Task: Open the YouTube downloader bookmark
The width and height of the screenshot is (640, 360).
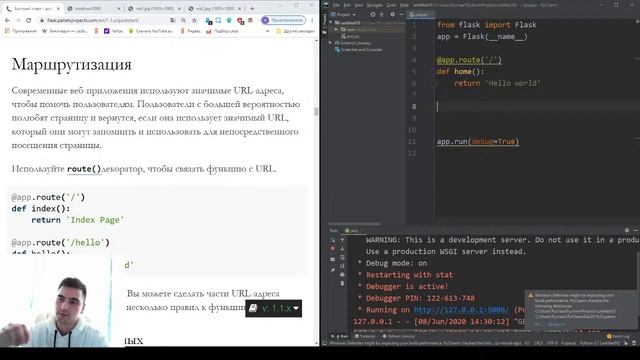Action: [151, 31]
